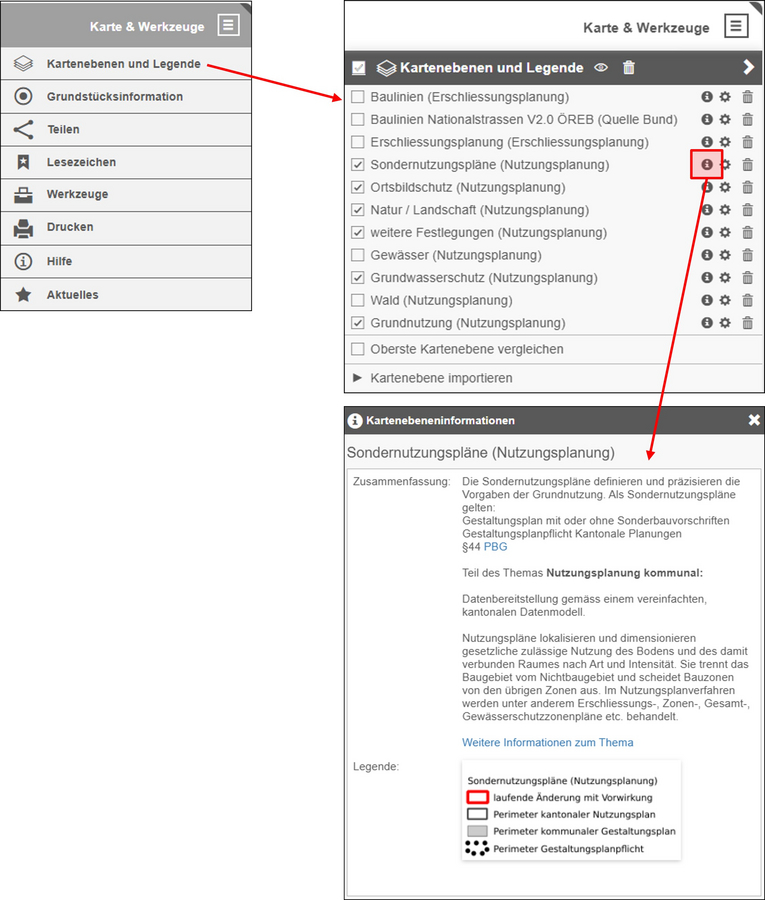The image size is (765, 900).
Task: Click trash icon in Kartenebenen header
Action: click(x=629, y=68)
